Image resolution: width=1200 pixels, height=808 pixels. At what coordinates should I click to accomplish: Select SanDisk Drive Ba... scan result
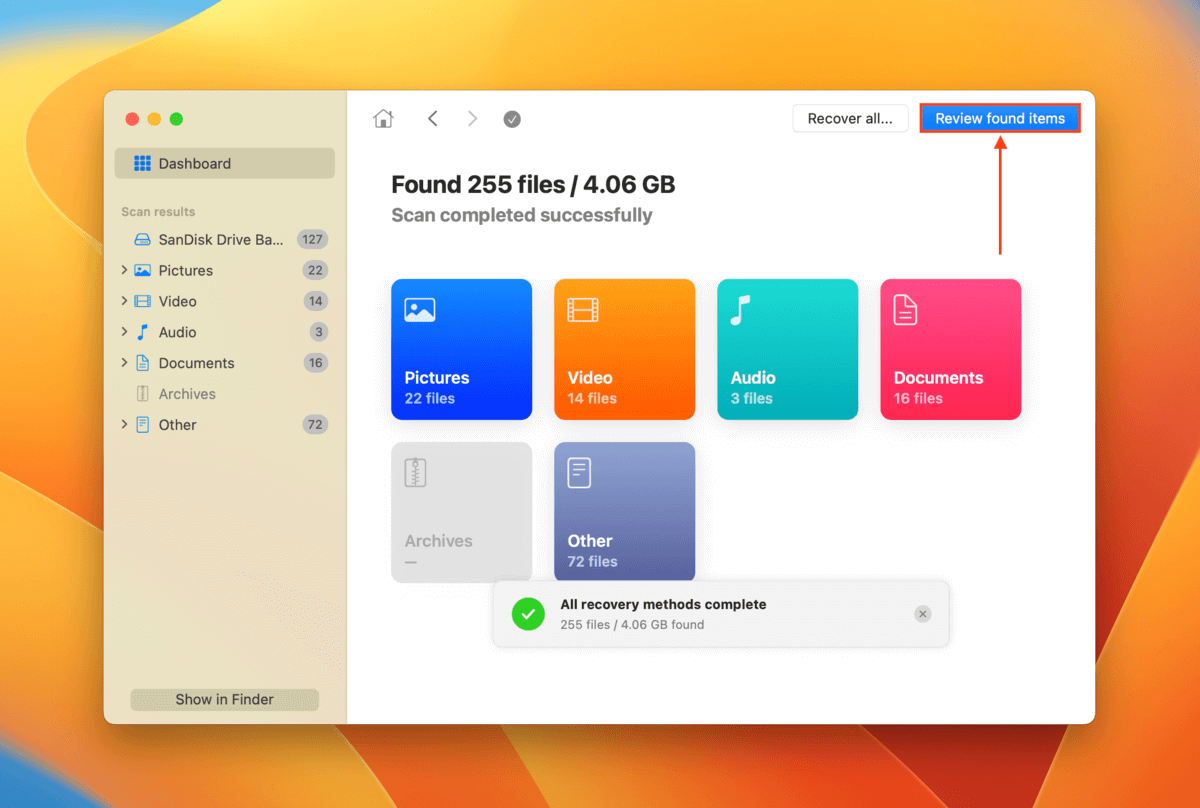click(225, 240)
